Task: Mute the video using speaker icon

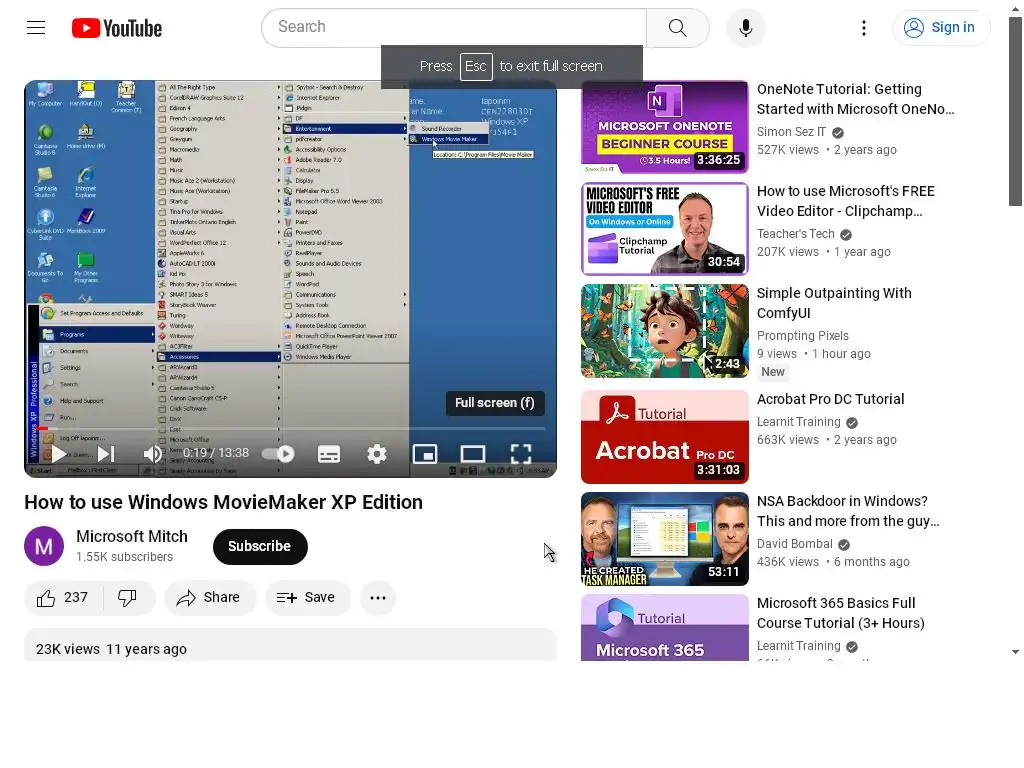Action: (x=152, y=454)
